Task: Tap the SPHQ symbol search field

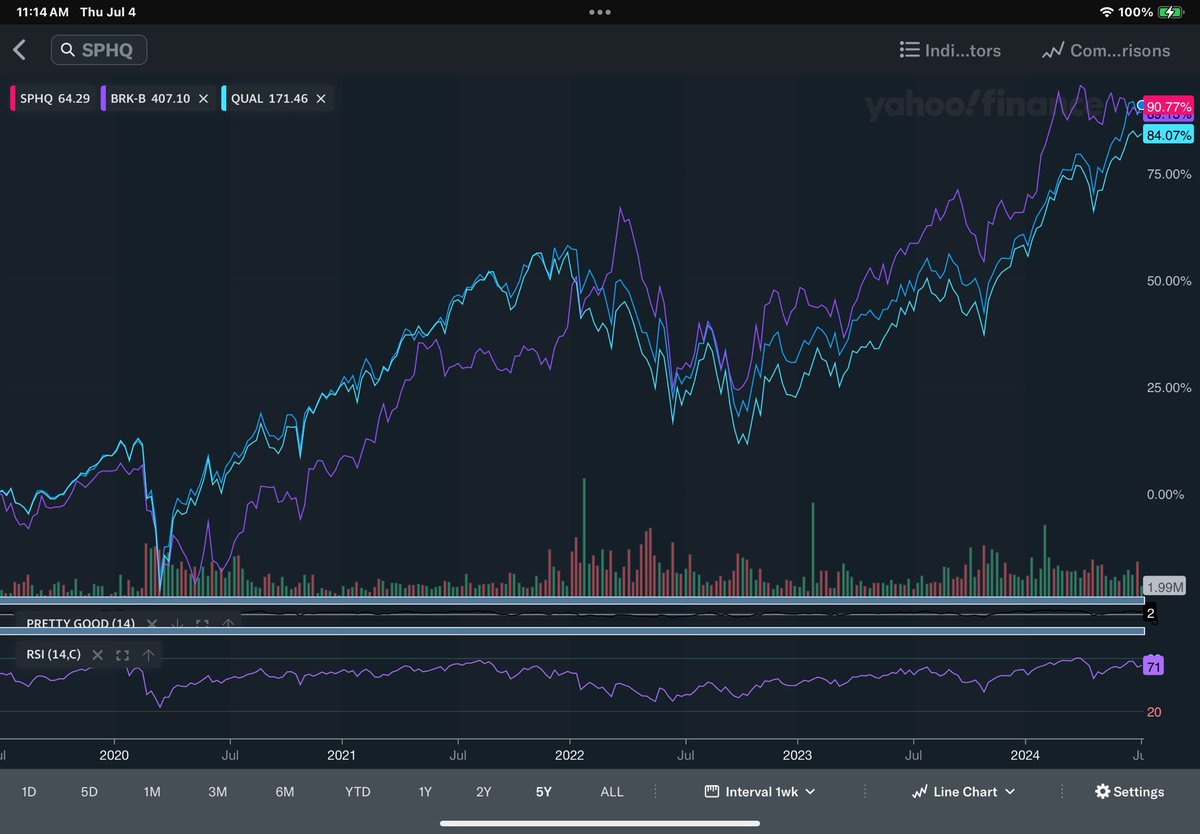Action: [99, 50]
